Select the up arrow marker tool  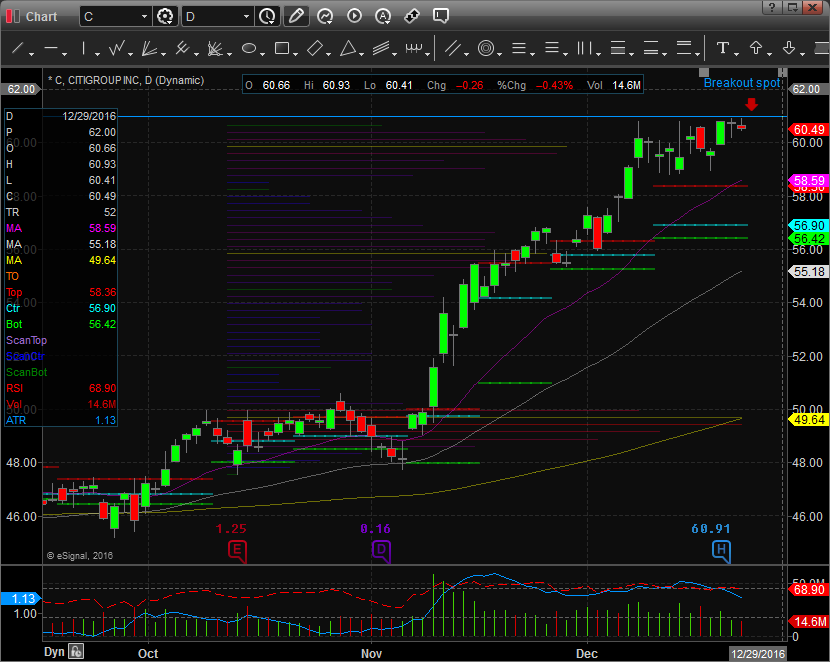pos(756,49)
